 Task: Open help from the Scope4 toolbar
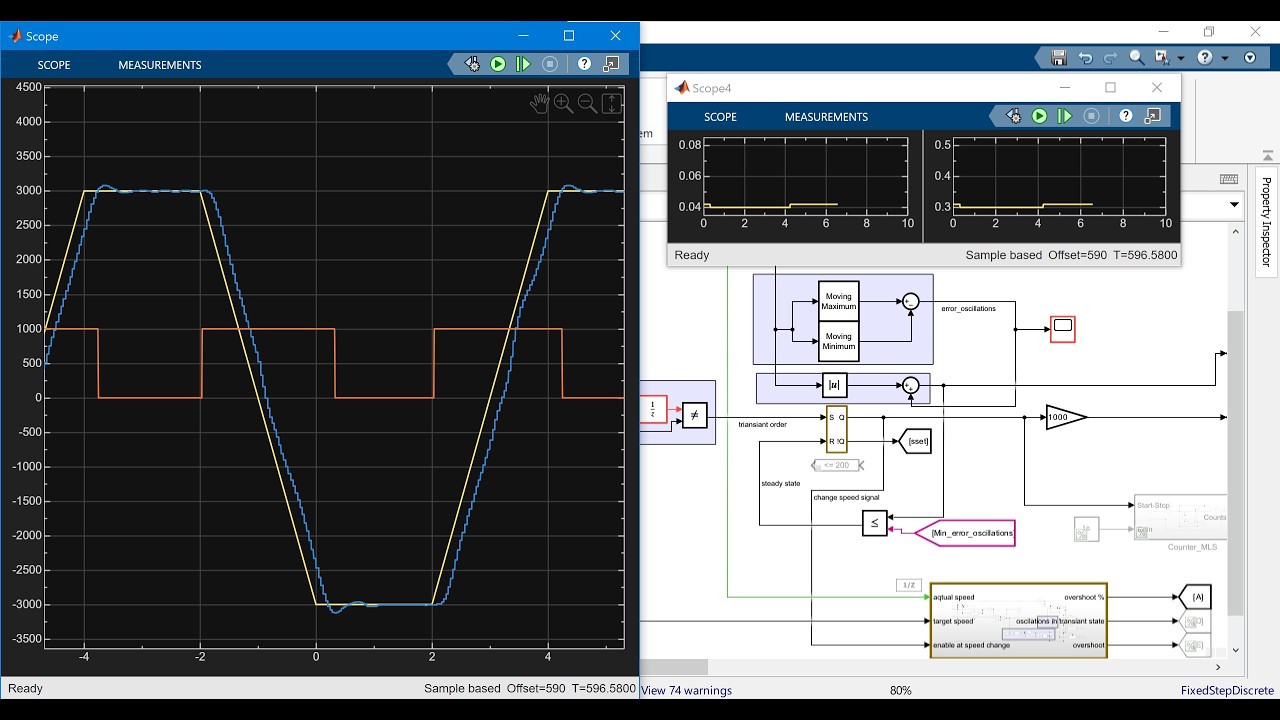1126,116
